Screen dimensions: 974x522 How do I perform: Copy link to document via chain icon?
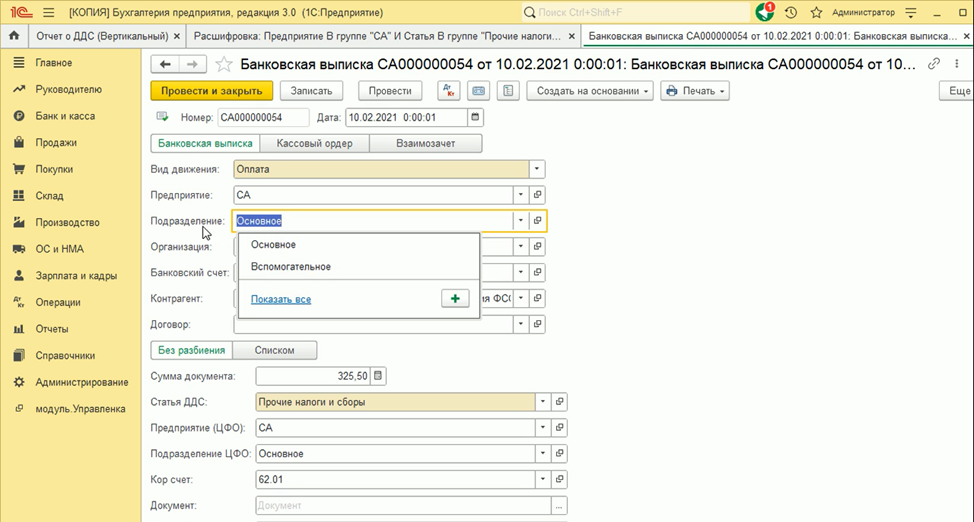click(934, 63)
